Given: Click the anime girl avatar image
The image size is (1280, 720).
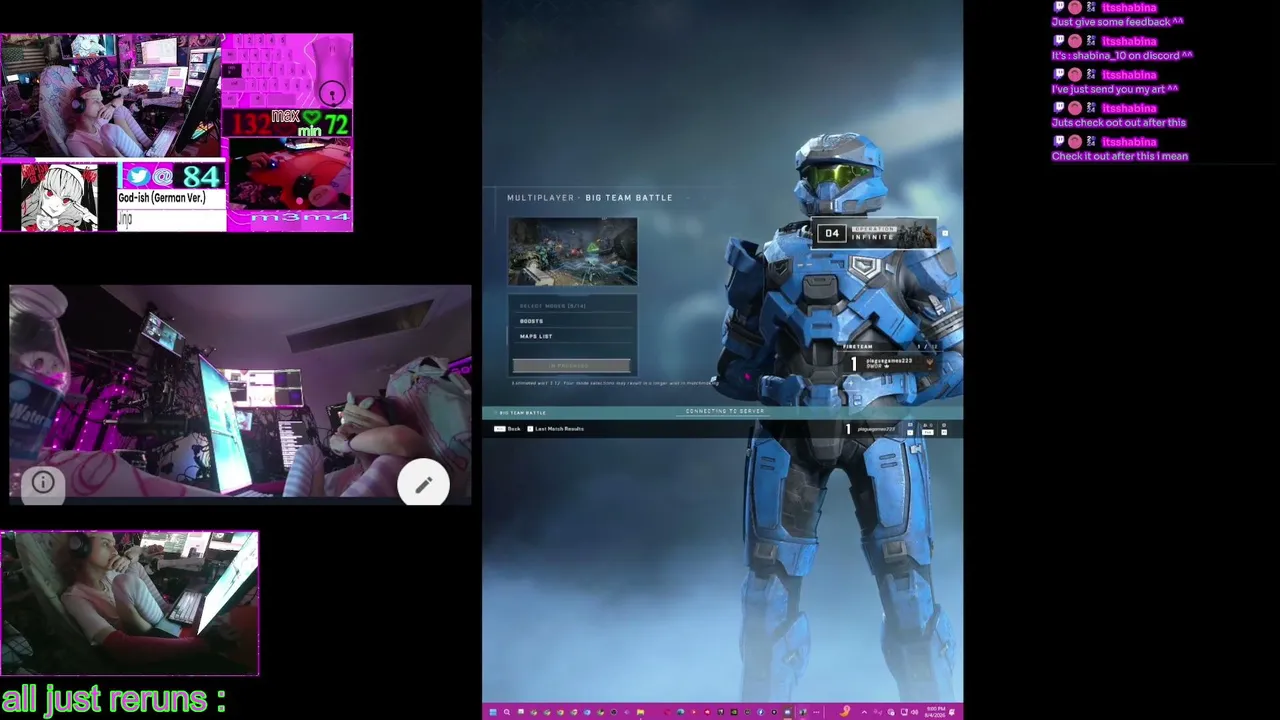Looking at the screenshot, I should 58,196.
